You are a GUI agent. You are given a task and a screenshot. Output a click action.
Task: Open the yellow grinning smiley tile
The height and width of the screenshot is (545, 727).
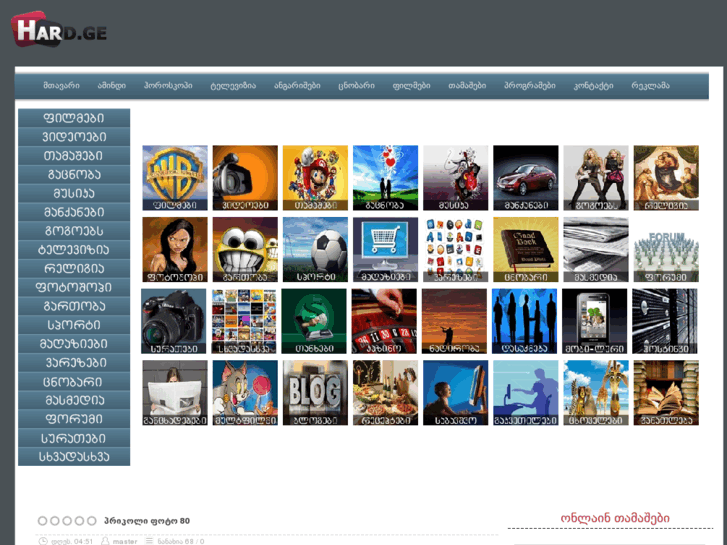tap(245, 250)
